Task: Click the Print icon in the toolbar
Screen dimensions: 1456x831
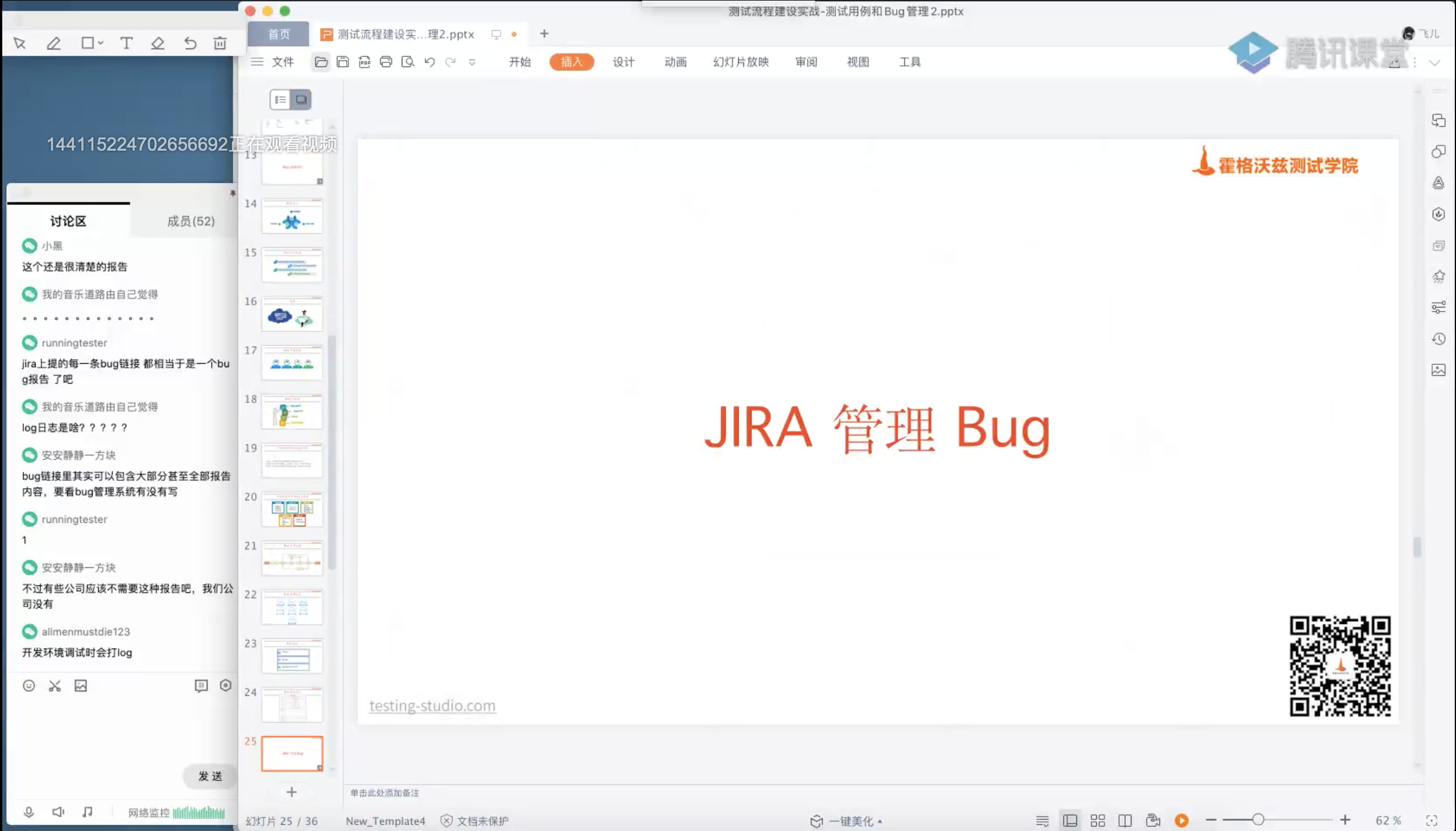Action: 386,61
